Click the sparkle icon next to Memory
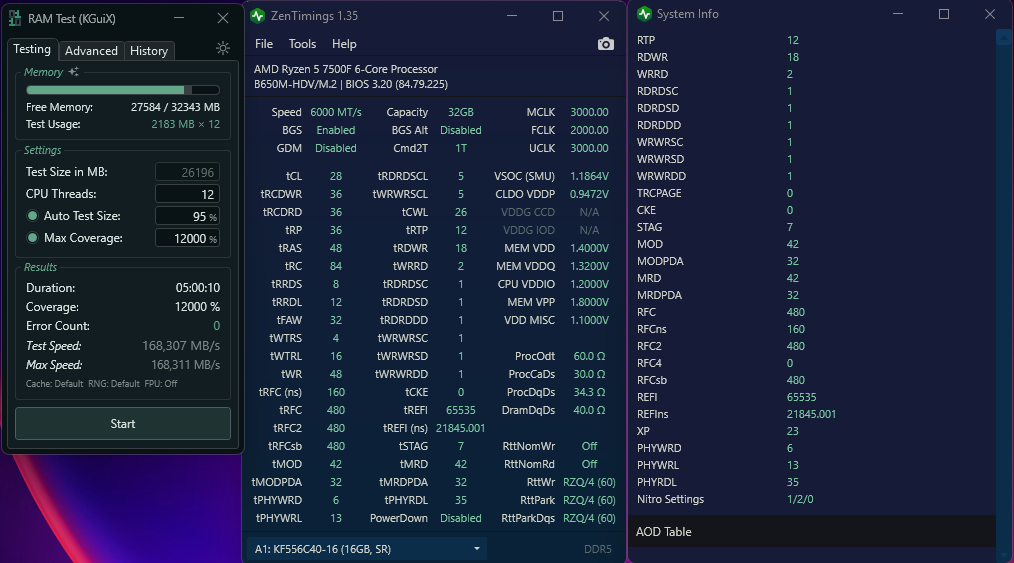The width and height of the screenshot is (1014, 563). pos(74,72)
